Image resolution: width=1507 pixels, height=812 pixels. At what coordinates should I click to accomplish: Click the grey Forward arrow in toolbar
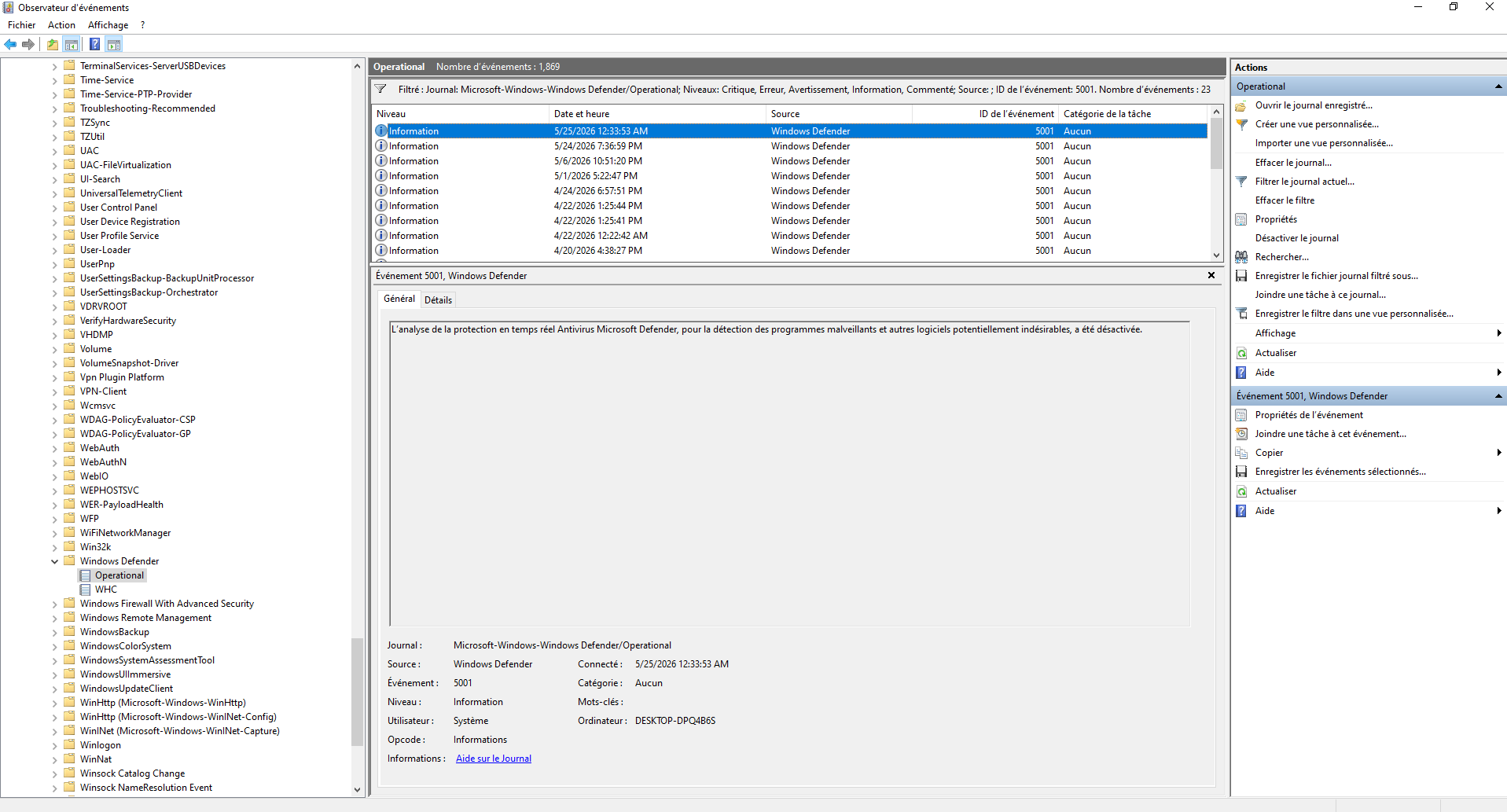28,44
